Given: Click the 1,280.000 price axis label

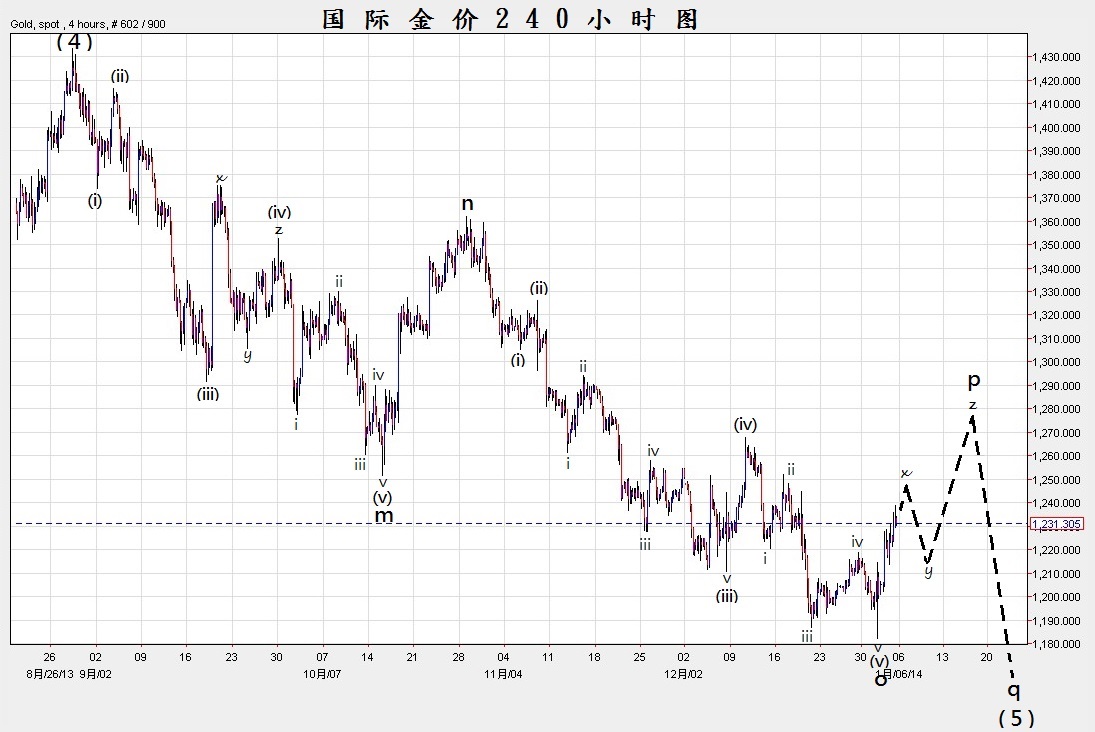Looking at the screenshot, I should pos(1056,409).
